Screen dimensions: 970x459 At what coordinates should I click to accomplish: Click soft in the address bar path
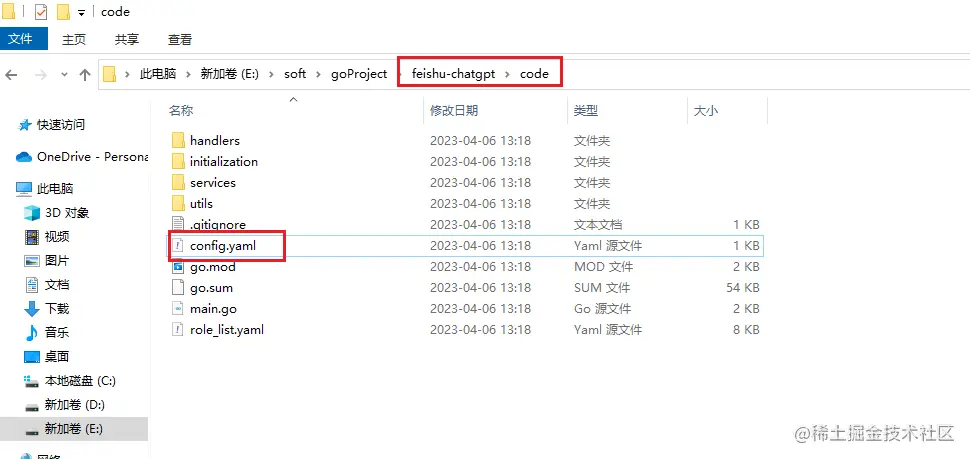(295, 74)
